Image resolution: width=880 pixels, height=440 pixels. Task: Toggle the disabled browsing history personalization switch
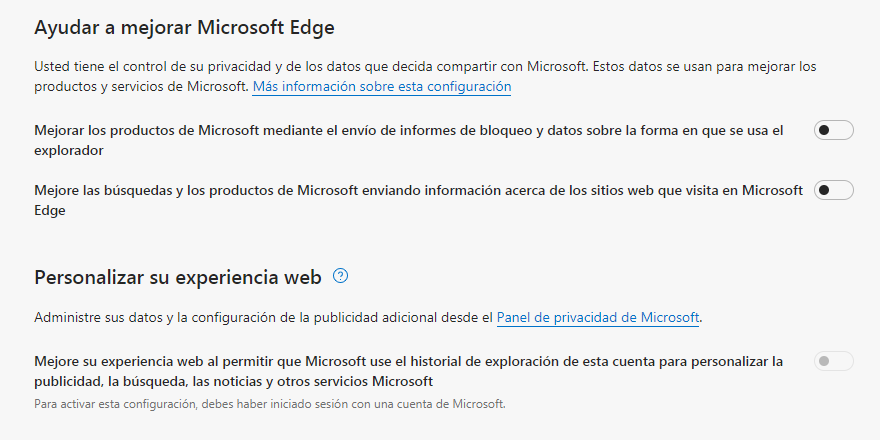click(x=833, y=361)
